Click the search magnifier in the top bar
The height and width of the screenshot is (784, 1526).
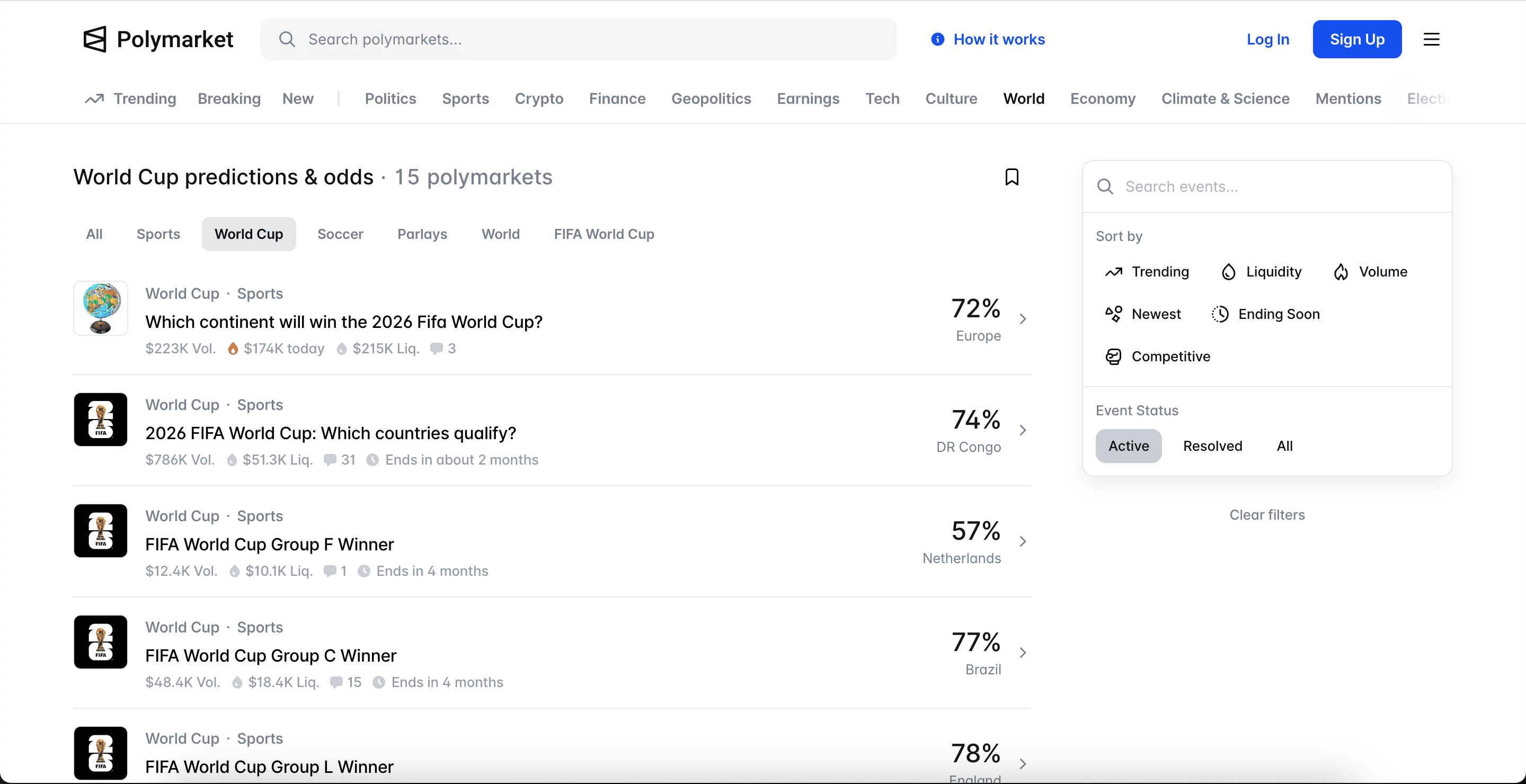[x=287, y=39]
